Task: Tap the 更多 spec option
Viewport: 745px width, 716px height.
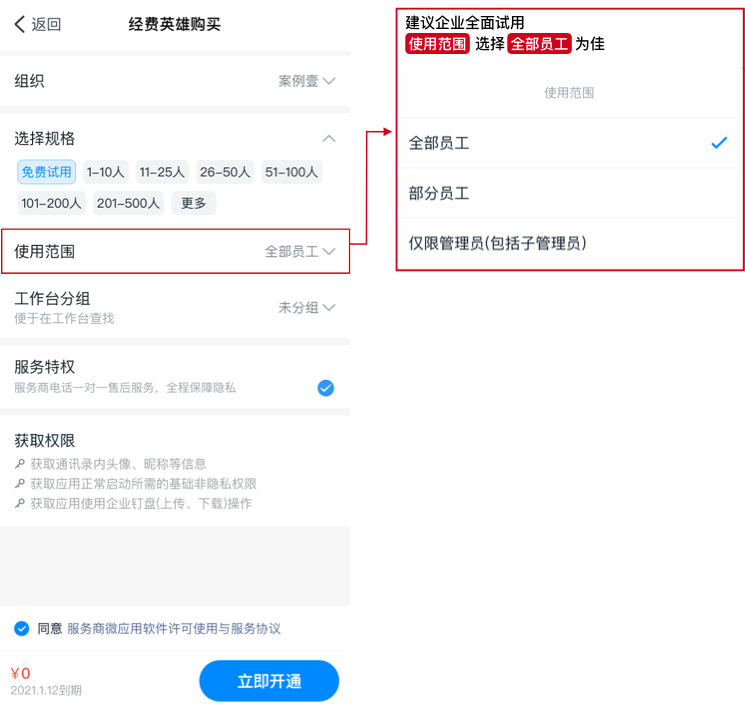Action: point(193,203)
